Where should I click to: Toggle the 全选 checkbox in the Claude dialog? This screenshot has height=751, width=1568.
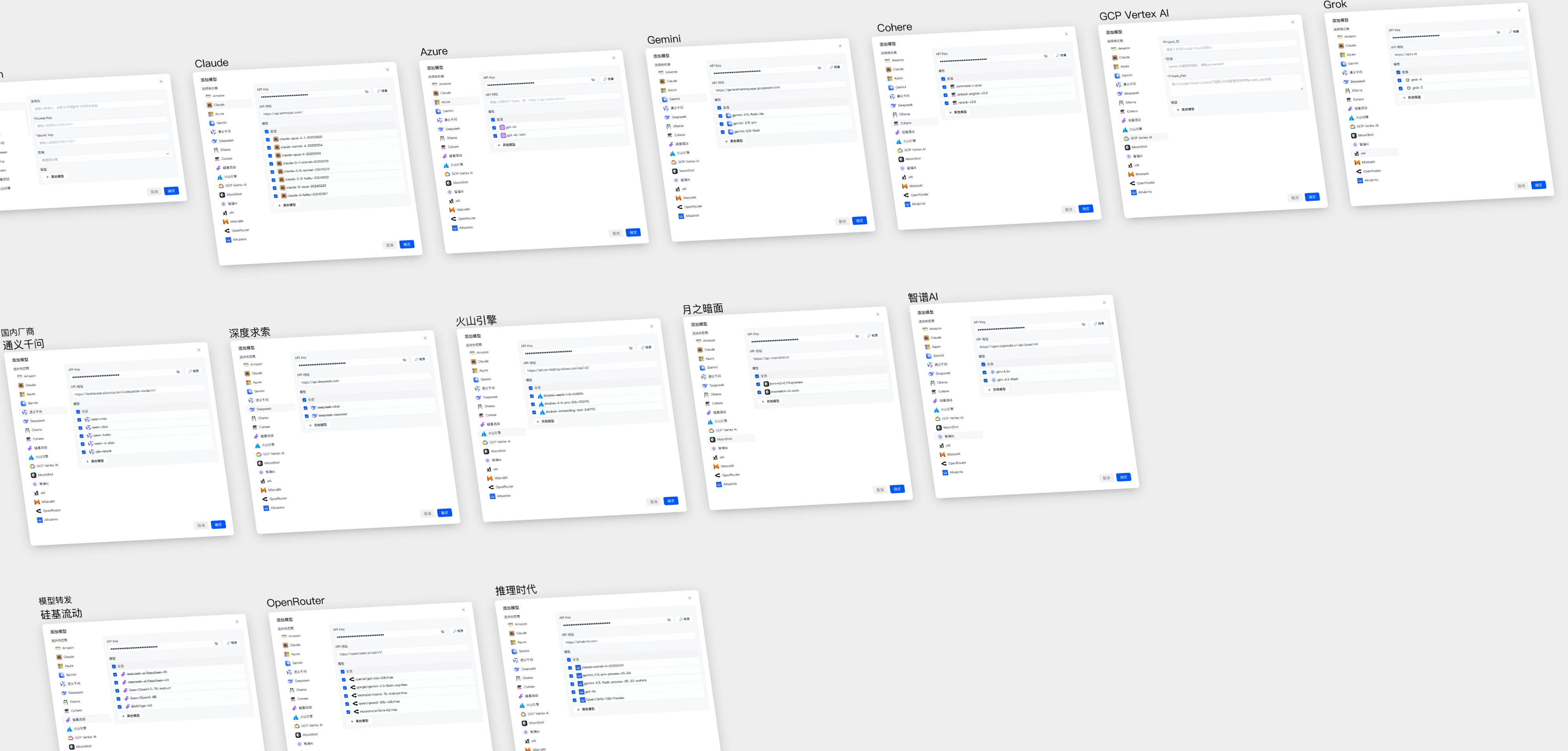click(x=267, y=132)
